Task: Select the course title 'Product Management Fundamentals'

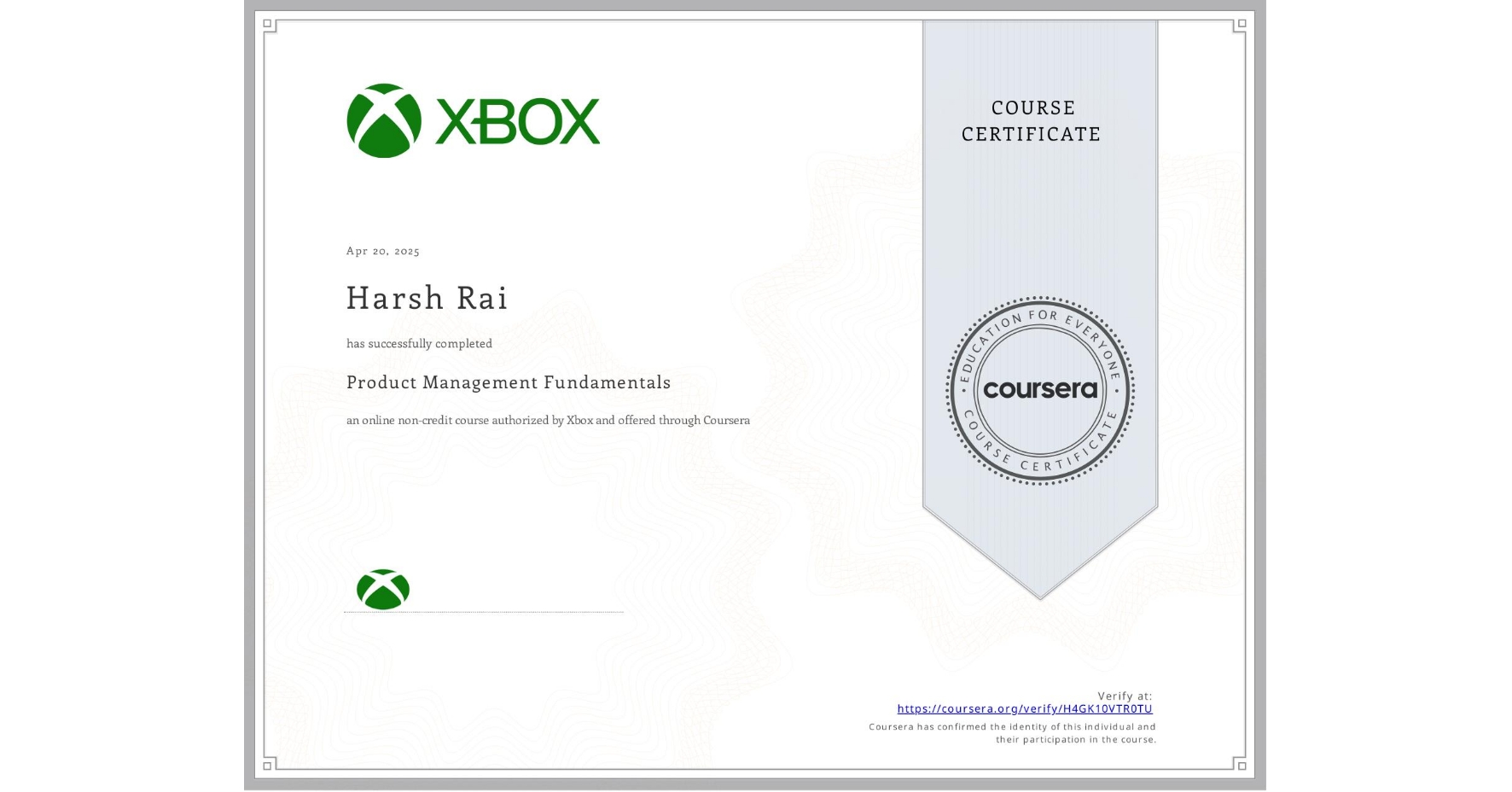Action: (509, 383)
